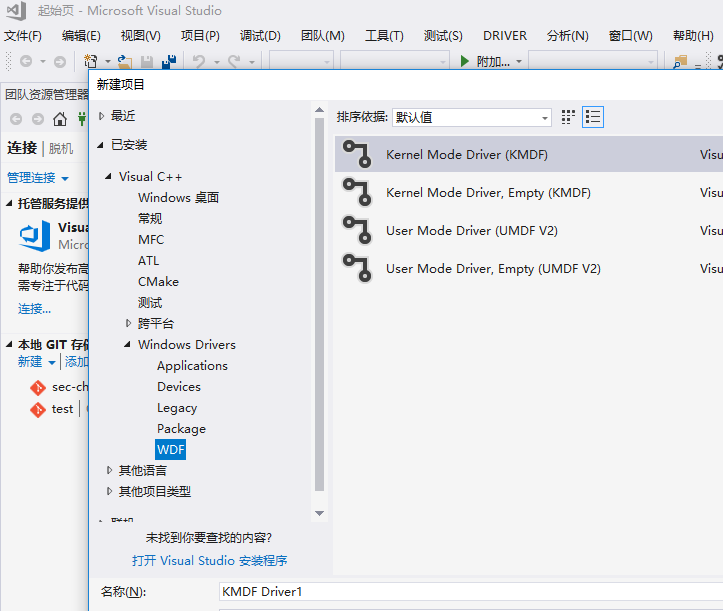This screenshot has height=611, width=723.
Task: Open the Debug menu
Action: tap(260, 36)
